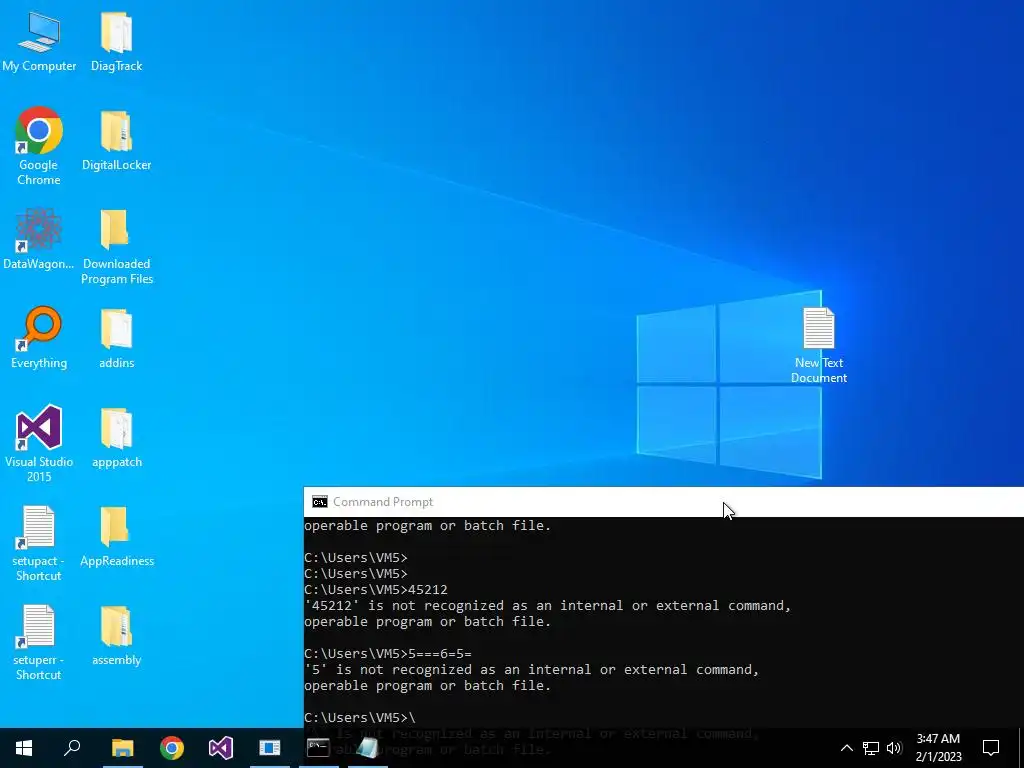Click the C:\Users\VM5>\ prompt line

tap(360, 718)
